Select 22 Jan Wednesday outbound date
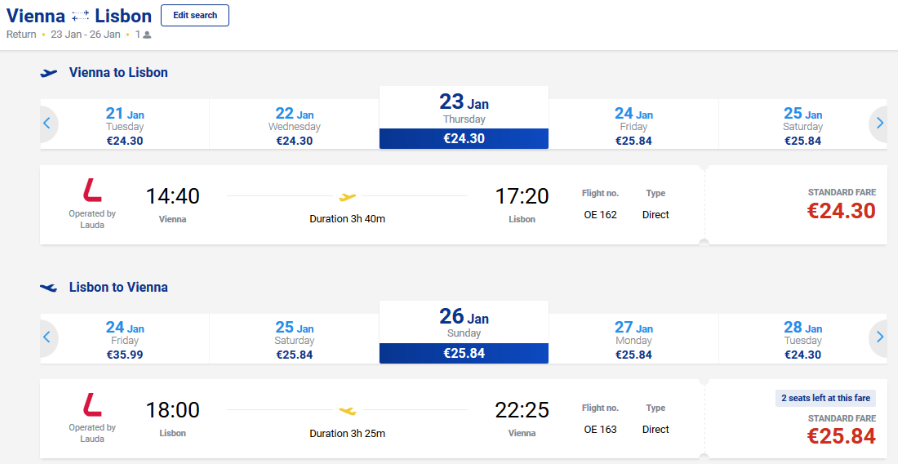 (294, 125)
